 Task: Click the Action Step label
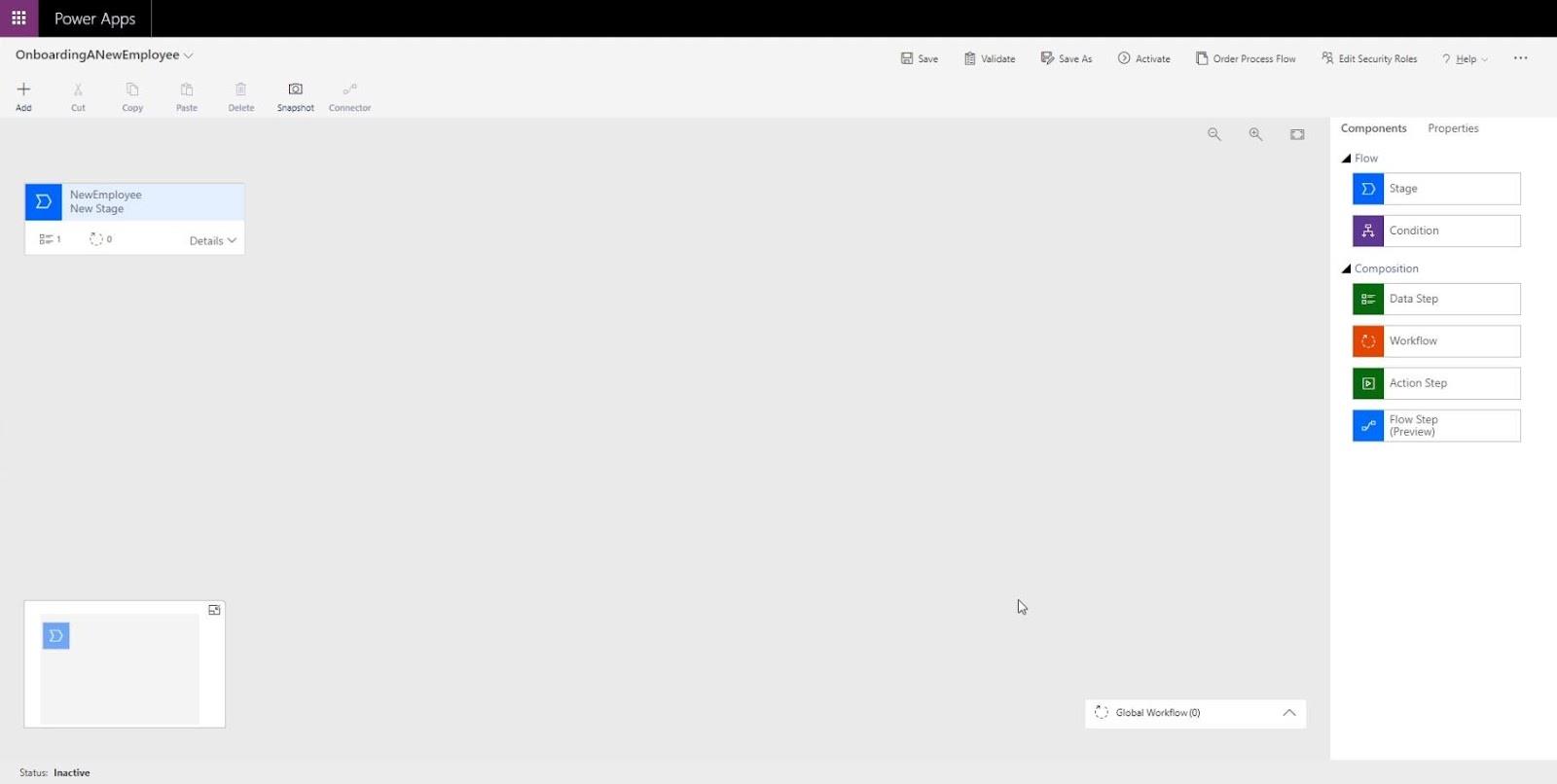coord(1418,383)
